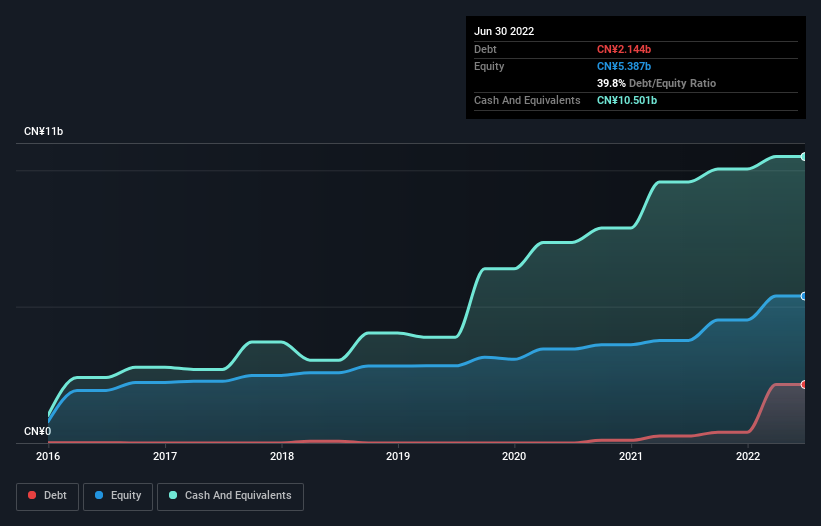Toggle the Equity series legend button
This screenshot has width=821, height=526.
tap(118, 496)
